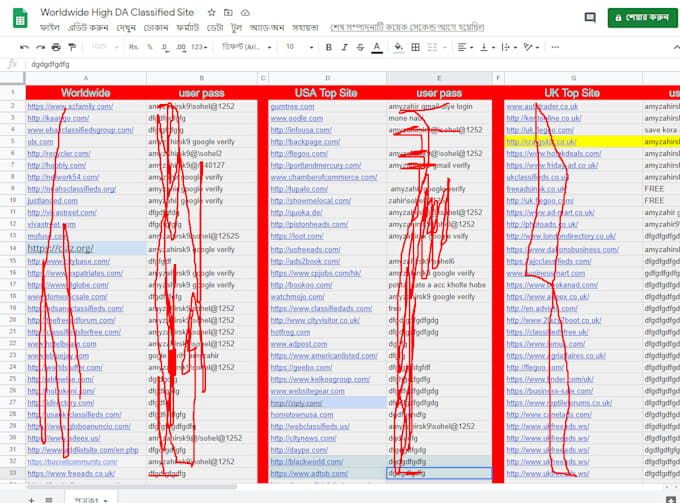Open horizontal align dropdown
The height and width of the screenshot is (503, 680).
[465, 47]
